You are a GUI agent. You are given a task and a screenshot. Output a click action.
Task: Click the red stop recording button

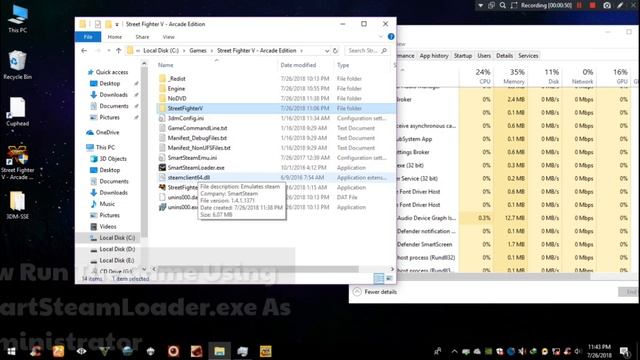pyautogui.click(x=592, y=5)
